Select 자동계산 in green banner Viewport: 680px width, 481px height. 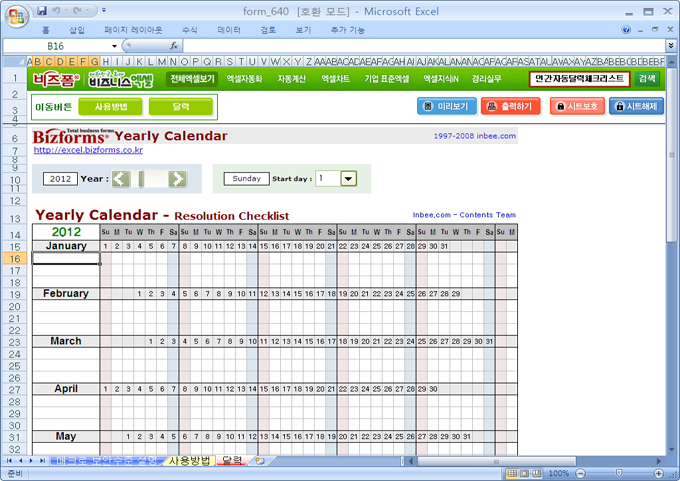[291, 79]
